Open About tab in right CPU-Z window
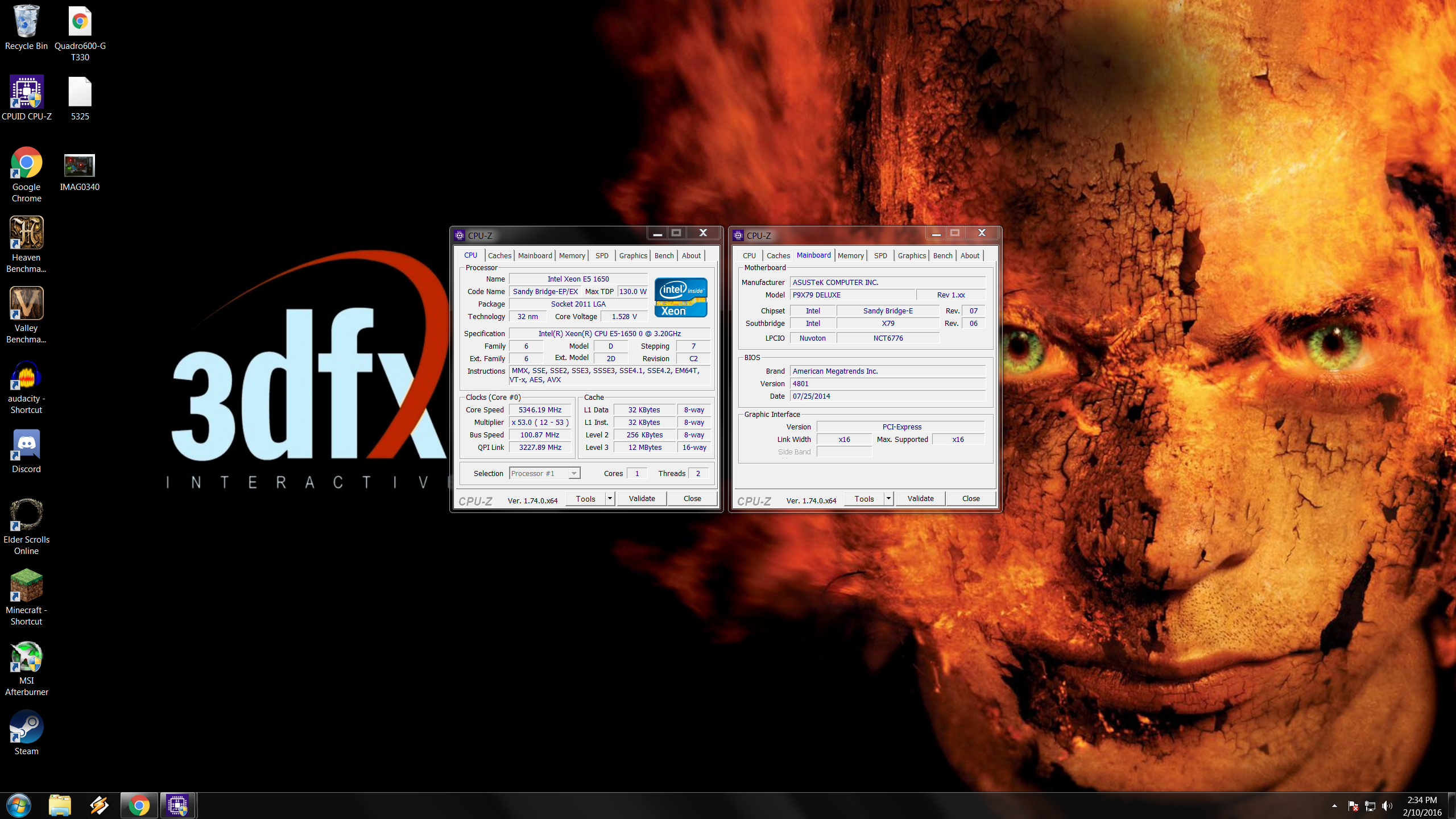1456x819 pixels. (970, 255)
